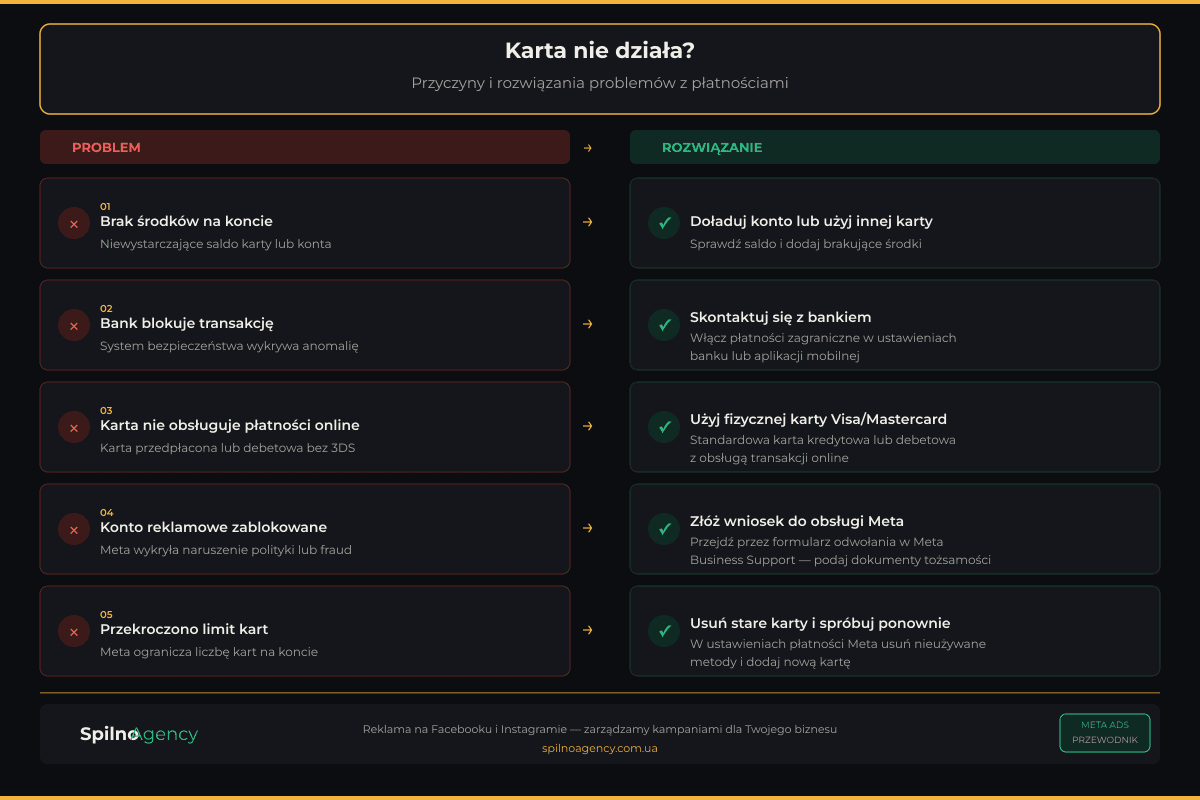Click the title Konto reklamowe zablokowane

(x=213, y=527)
